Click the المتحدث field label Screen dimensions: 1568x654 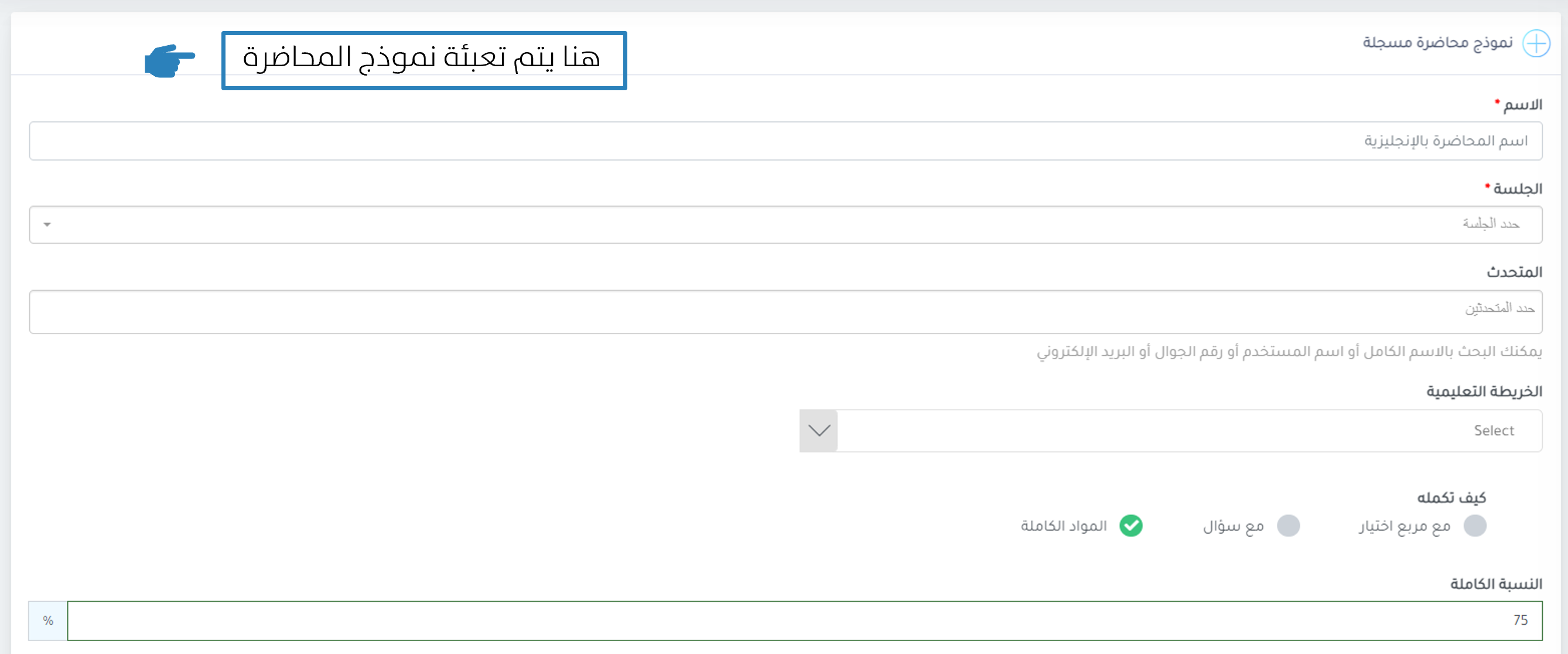point(1515,271)
